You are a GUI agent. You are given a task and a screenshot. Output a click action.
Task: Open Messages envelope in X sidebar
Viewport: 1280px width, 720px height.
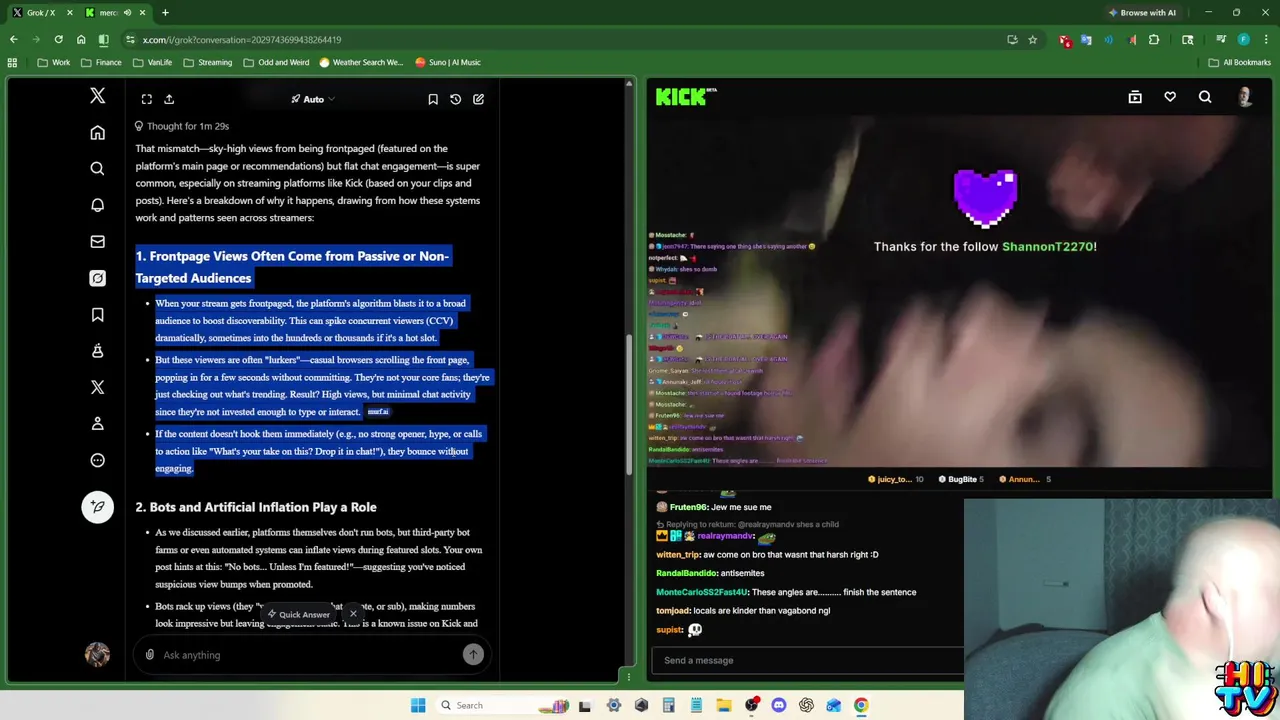pos(97,241)
